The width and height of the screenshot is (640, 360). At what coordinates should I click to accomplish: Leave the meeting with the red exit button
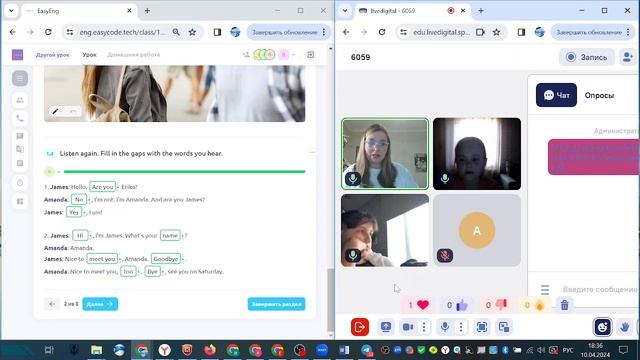(360, 327)
